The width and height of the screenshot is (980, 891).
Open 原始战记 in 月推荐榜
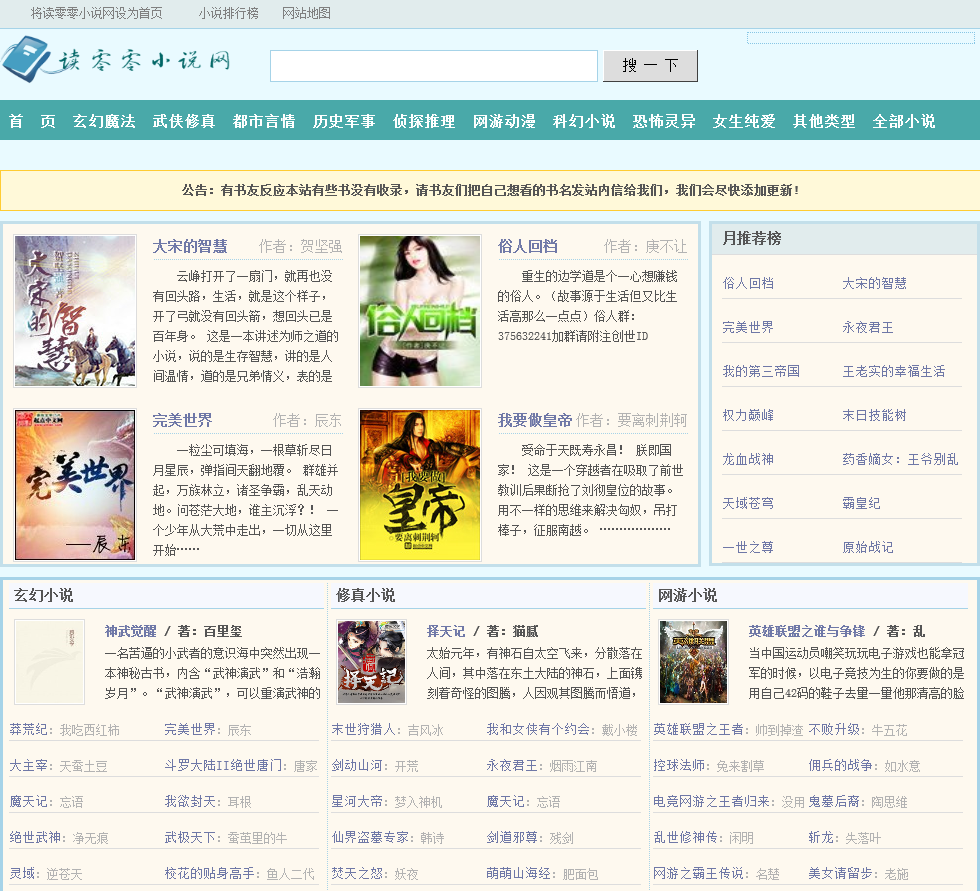(868, 547)
